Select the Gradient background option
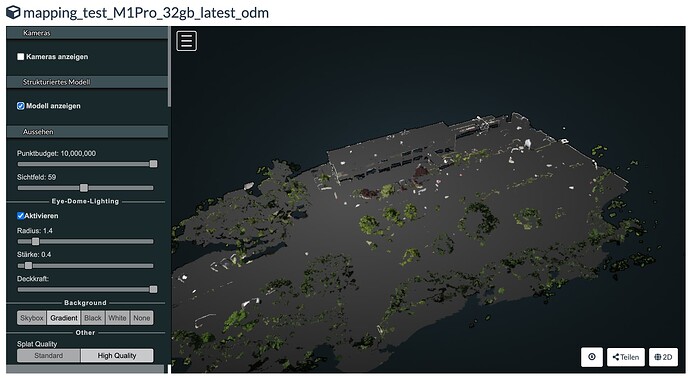Screen dimensions: 690x378 64,318
